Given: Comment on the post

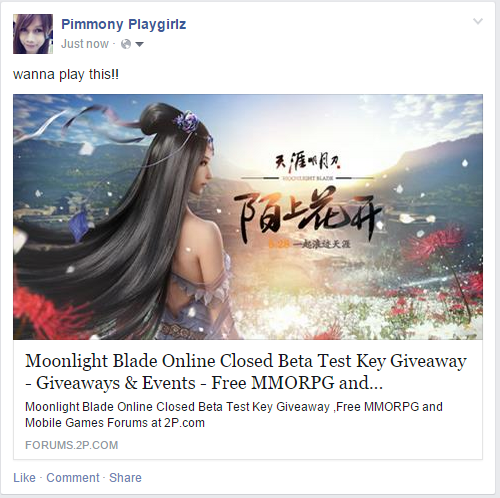Looking at the screenshot, I should point(73,477).
